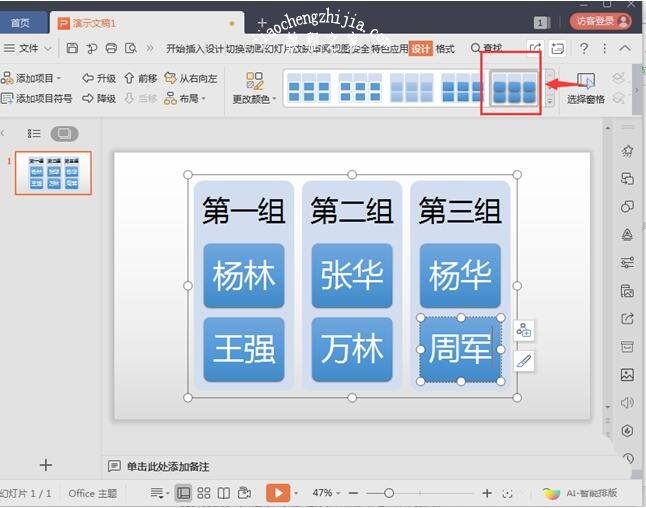Open the 47% zoom level dropdown
The width and height of the screenshot is (646, 508).
(x=326, y=493)
